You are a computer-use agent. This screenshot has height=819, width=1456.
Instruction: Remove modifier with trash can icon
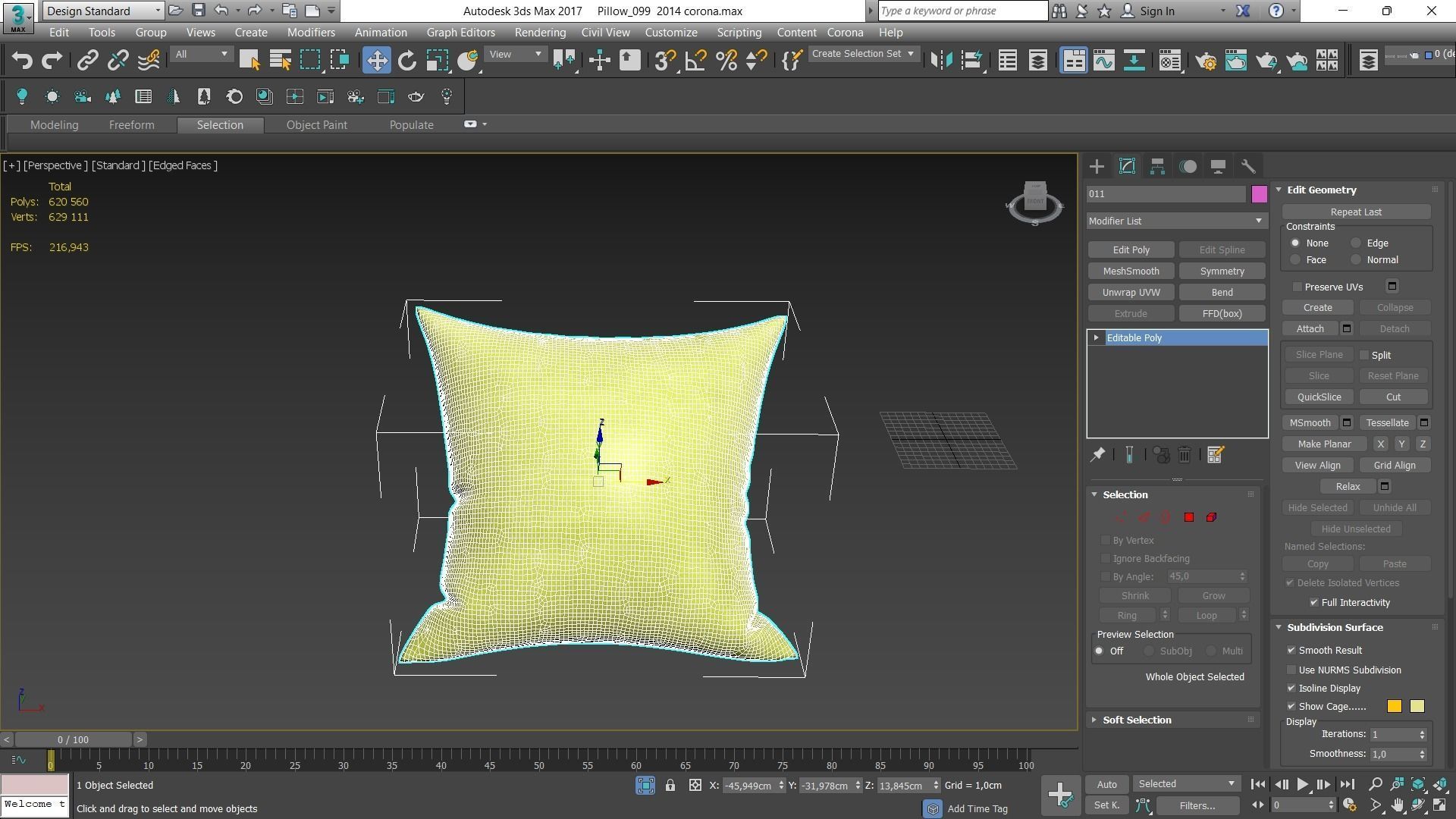(1185, 455)
